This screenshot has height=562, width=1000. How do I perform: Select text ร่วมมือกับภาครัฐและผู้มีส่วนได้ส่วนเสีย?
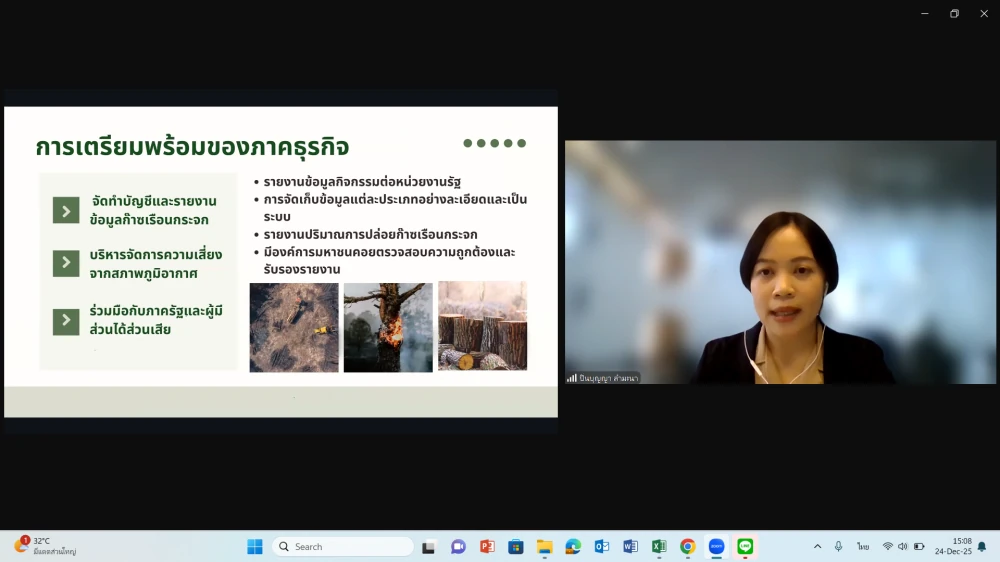(156, 320)
